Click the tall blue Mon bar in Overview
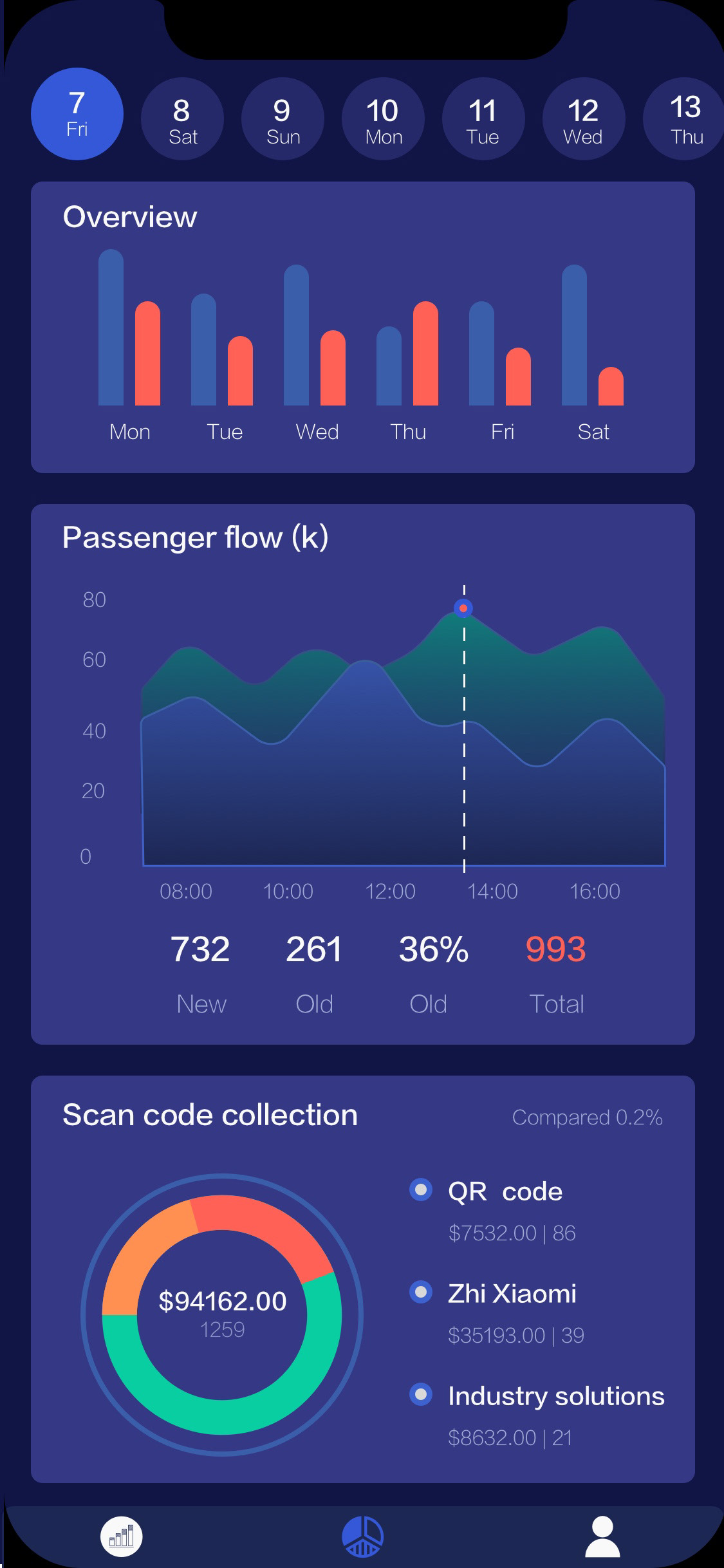Screen dimensions: 724x1568 [111, 328]
